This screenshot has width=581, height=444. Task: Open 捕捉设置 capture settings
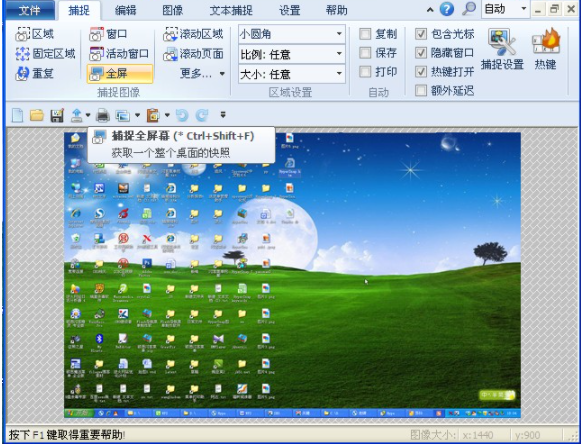[x=502, y=49]
